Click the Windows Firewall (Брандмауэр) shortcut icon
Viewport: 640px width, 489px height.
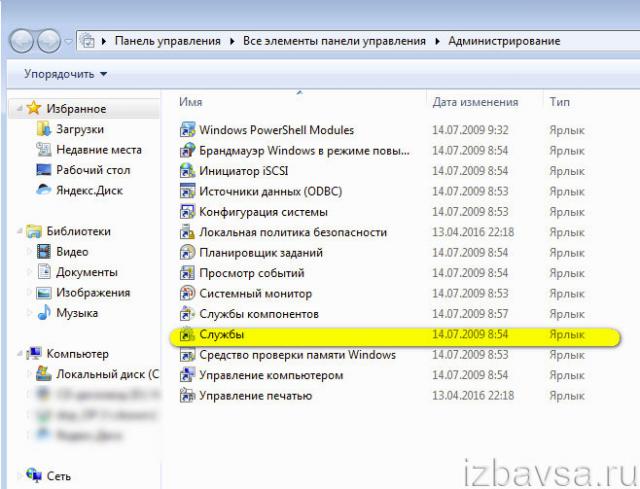[x=187, y=150]
